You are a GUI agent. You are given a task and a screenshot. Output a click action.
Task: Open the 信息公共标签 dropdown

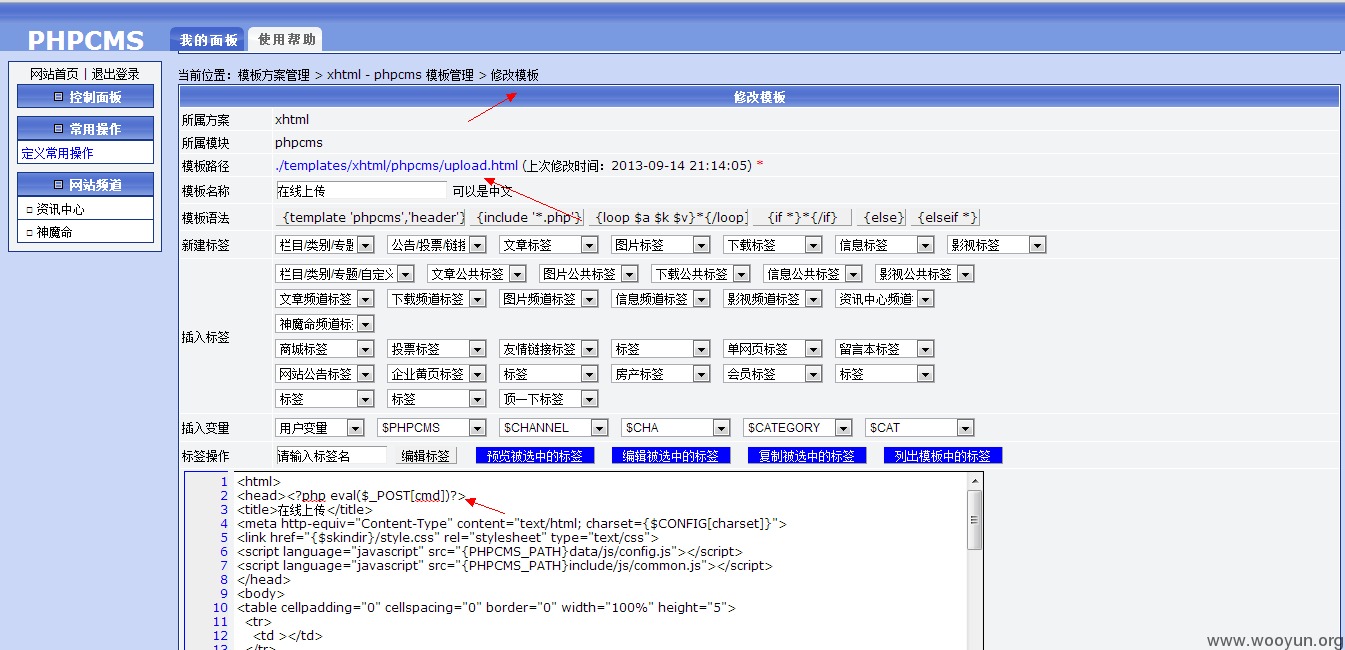pos(813,274)
